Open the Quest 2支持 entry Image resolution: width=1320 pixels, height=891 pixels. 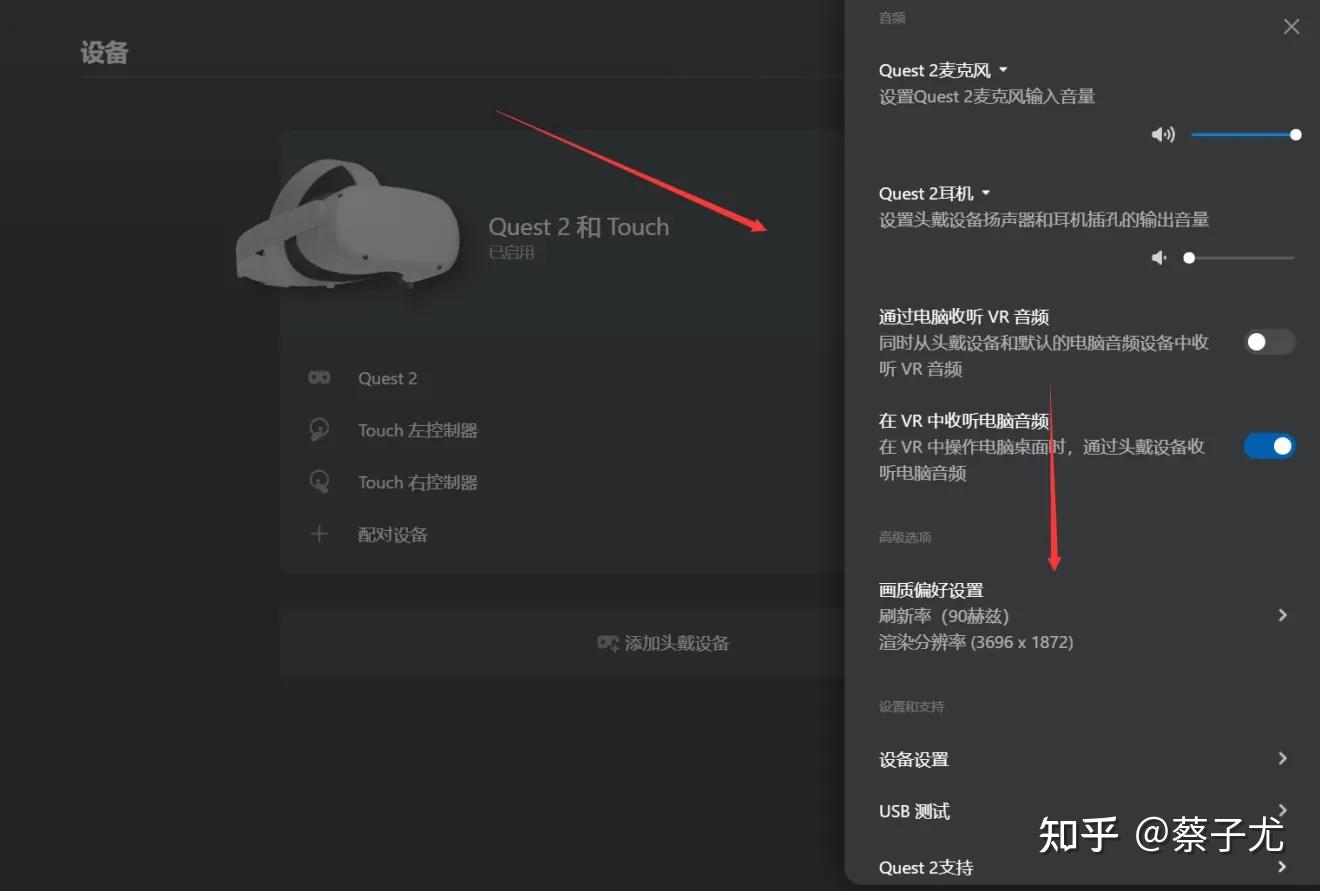(1083, 867)
